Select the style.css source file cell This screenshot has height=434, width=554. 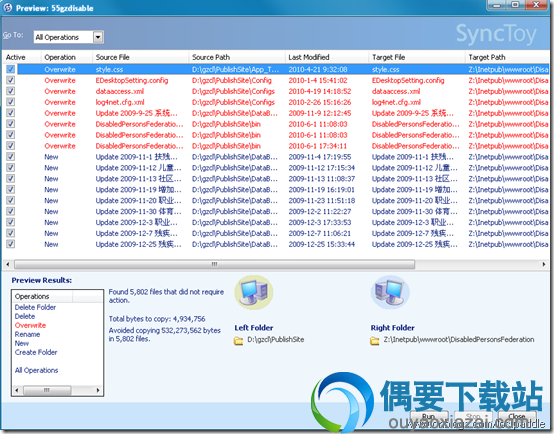coord(110,69)
